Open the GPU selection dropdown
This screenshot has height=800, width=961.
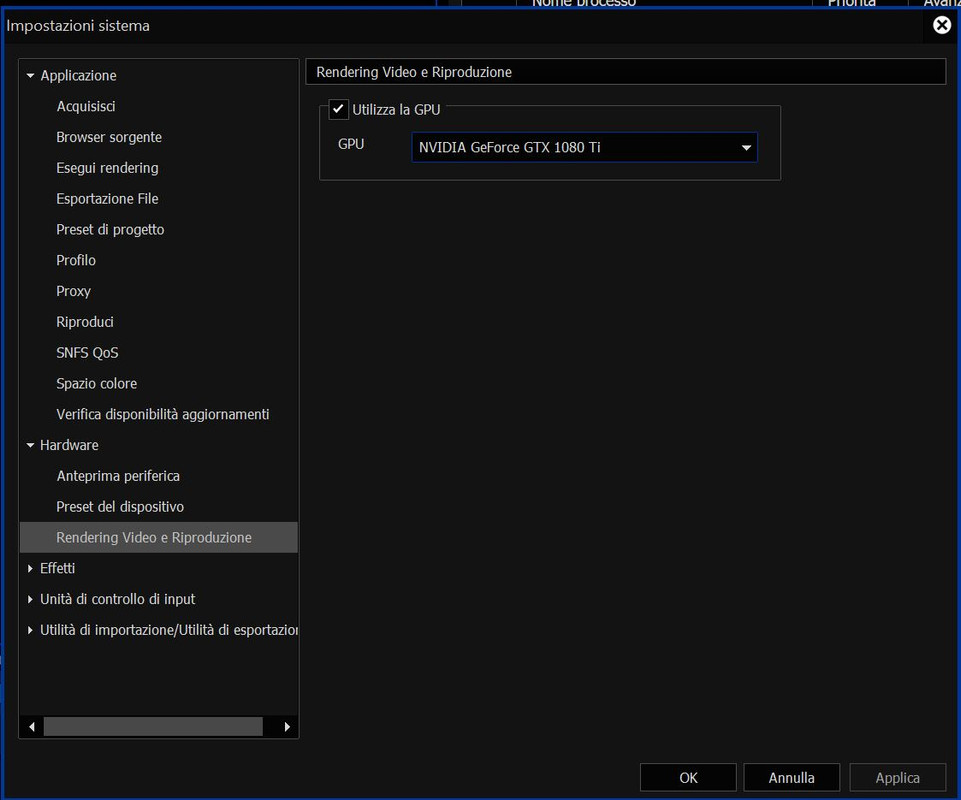point(746,148)
